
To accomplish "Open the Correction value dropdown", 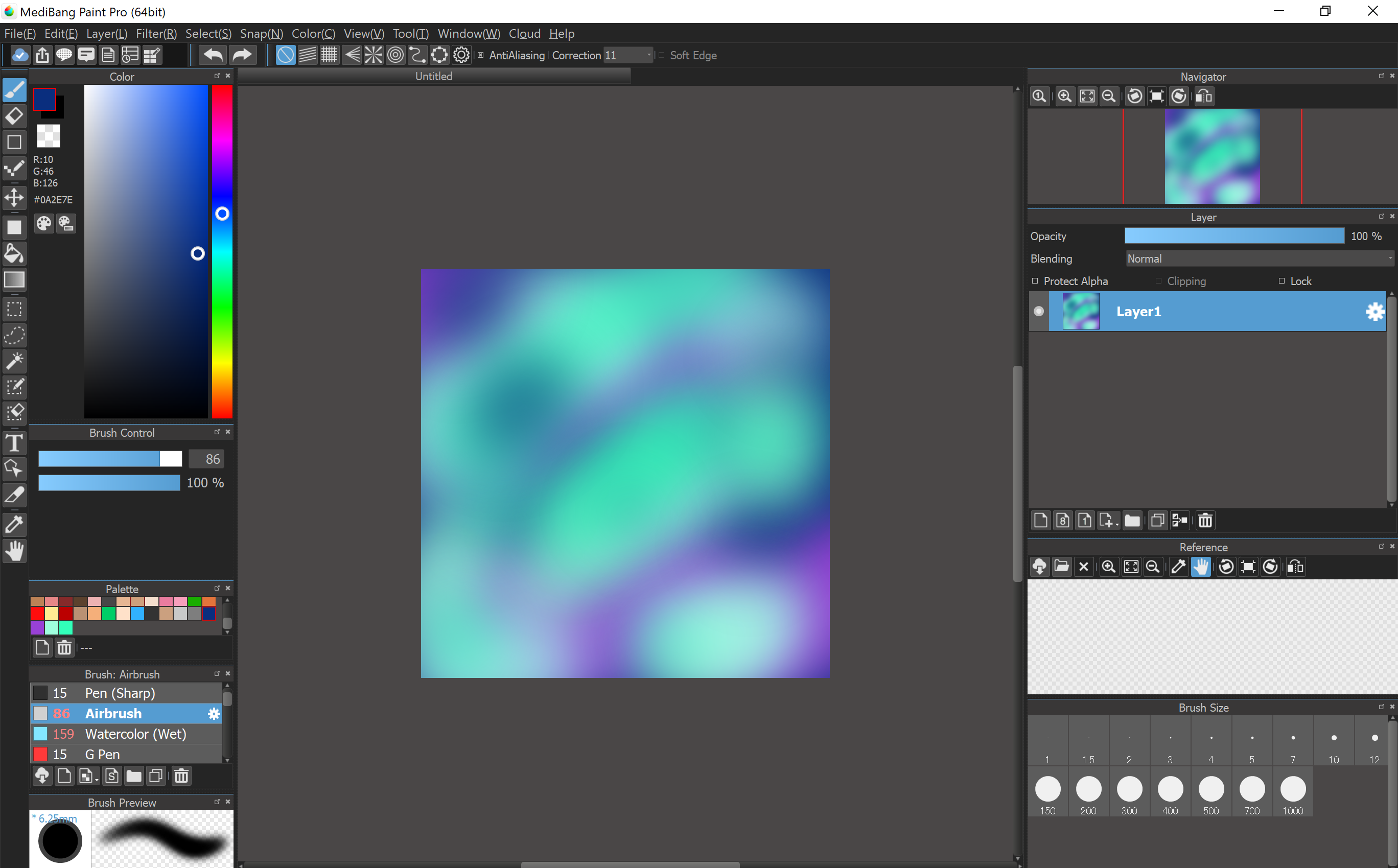I will 649,55.
